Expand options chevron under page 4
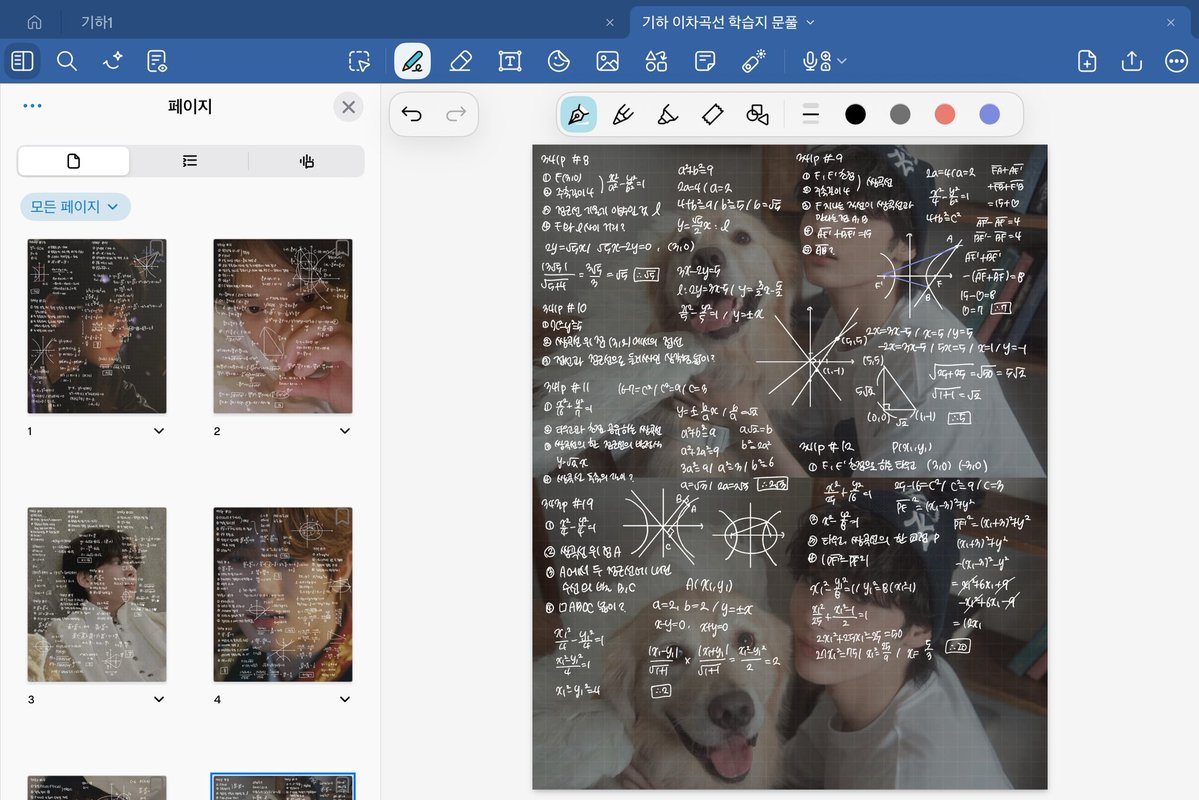 click(345, 699)
